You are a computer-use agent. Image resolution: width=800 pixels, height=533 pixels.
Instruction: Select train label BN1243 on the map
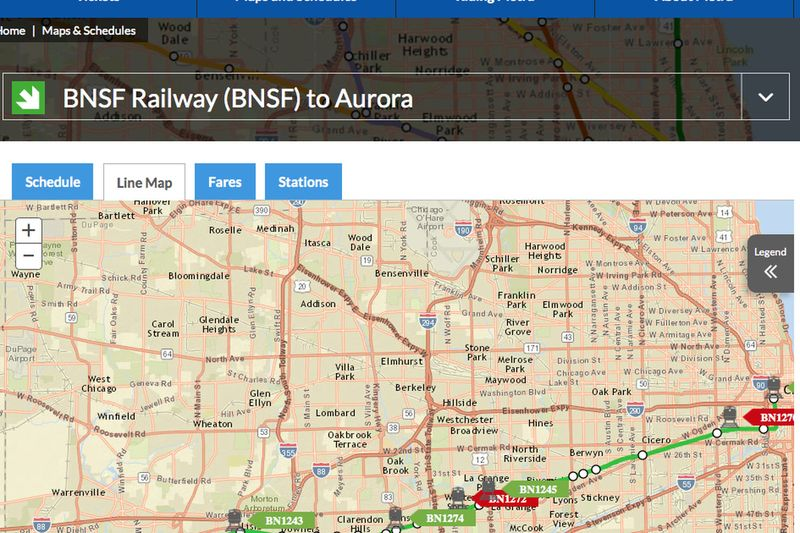[x=282, y=520]
